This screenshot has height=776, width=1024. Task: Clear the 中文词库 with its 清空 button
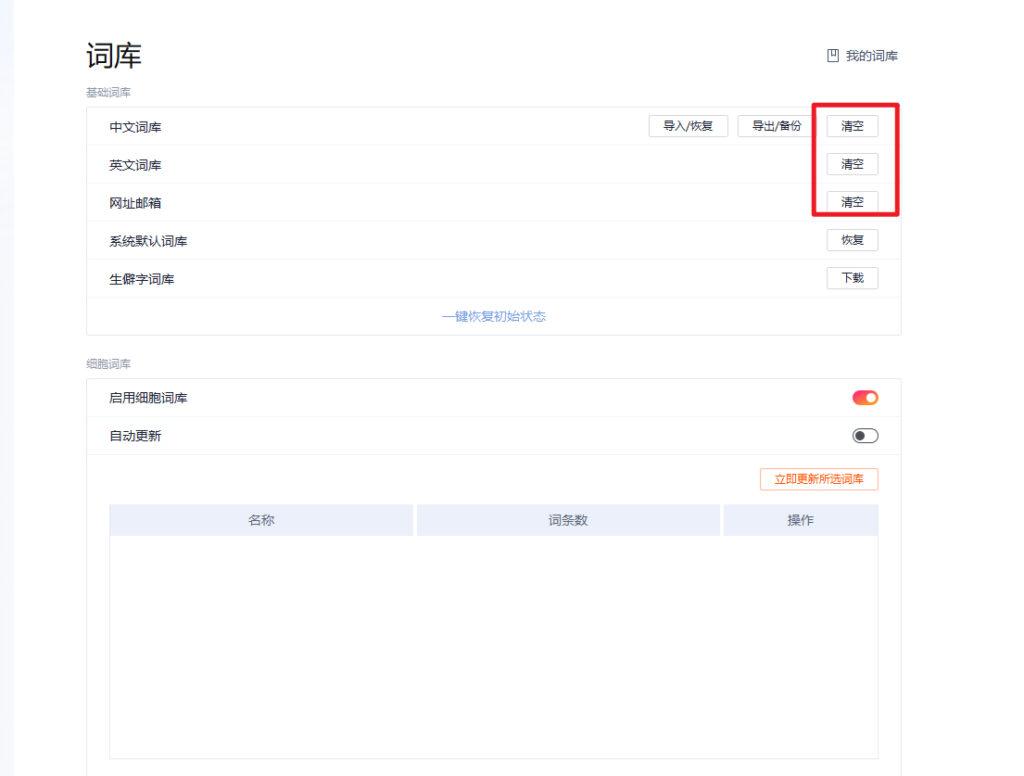(852, 126)
